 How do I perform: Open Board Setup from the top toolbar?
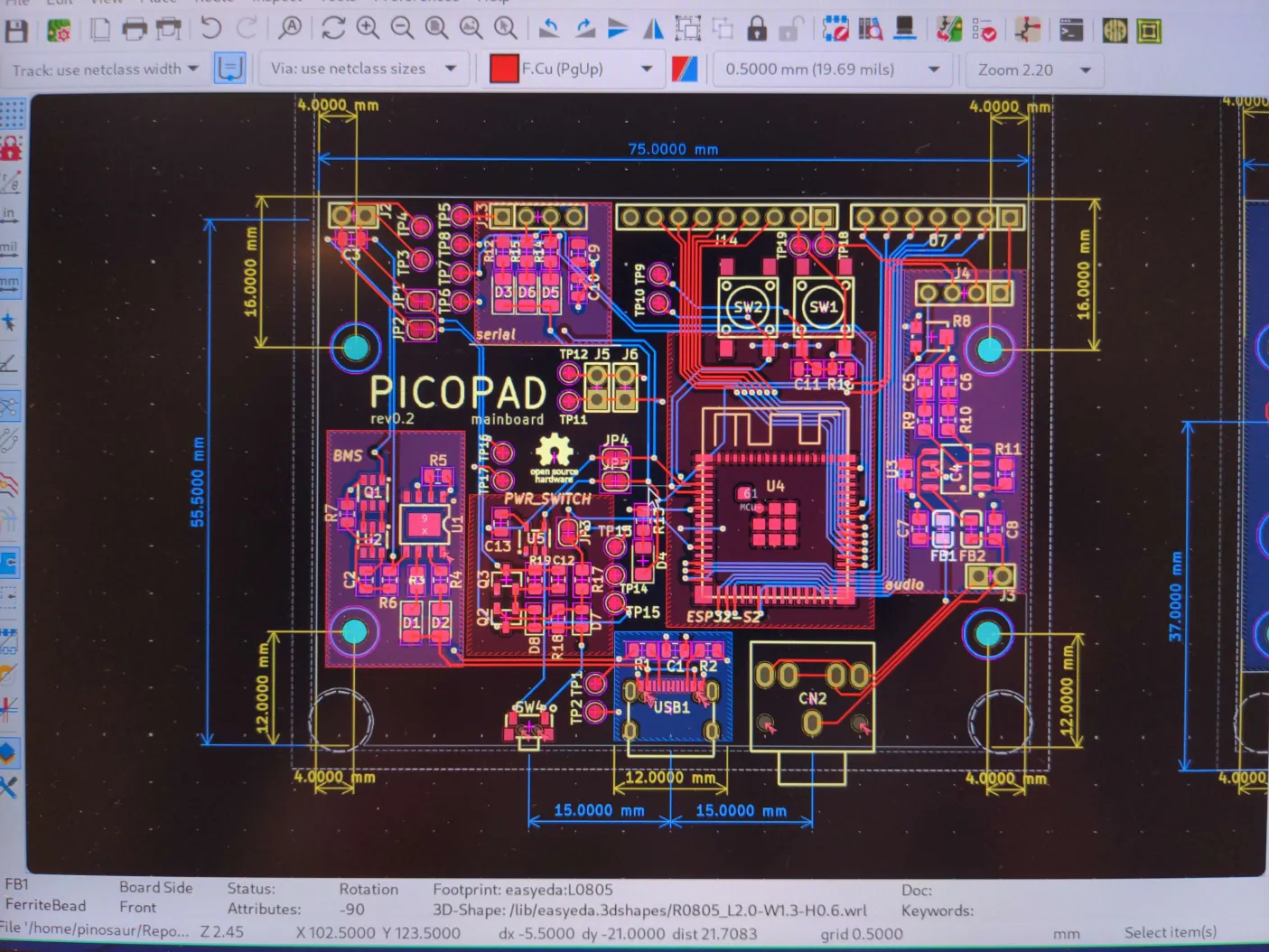(59, 32)
